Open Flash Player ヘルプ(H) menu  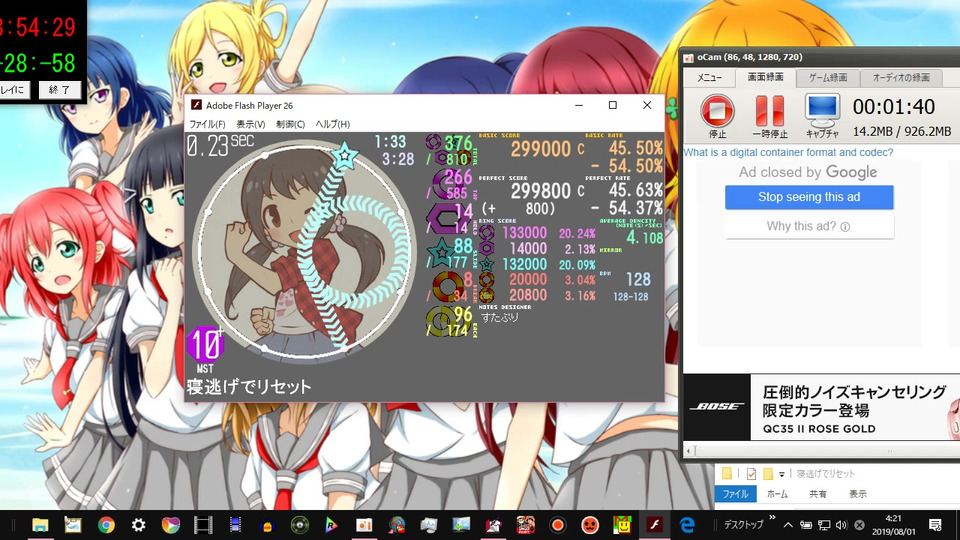point(332,124)
